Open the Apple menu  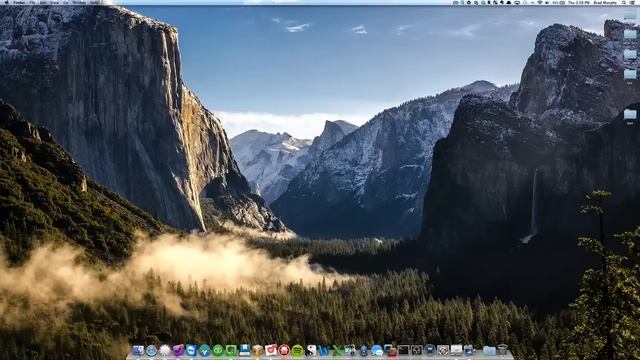(8, 2)
